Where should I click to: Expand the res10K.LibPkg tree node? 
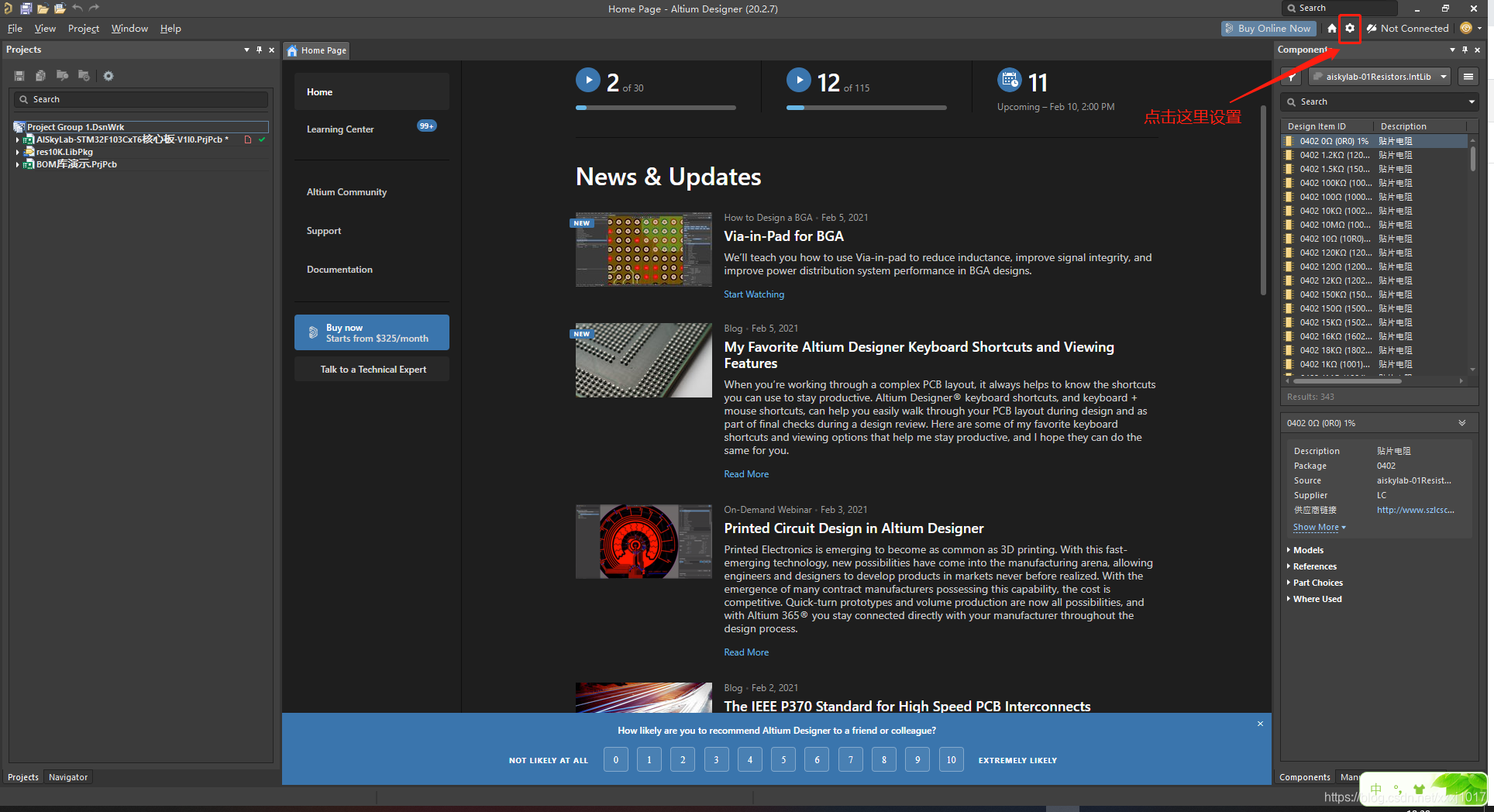coord(17,153)
